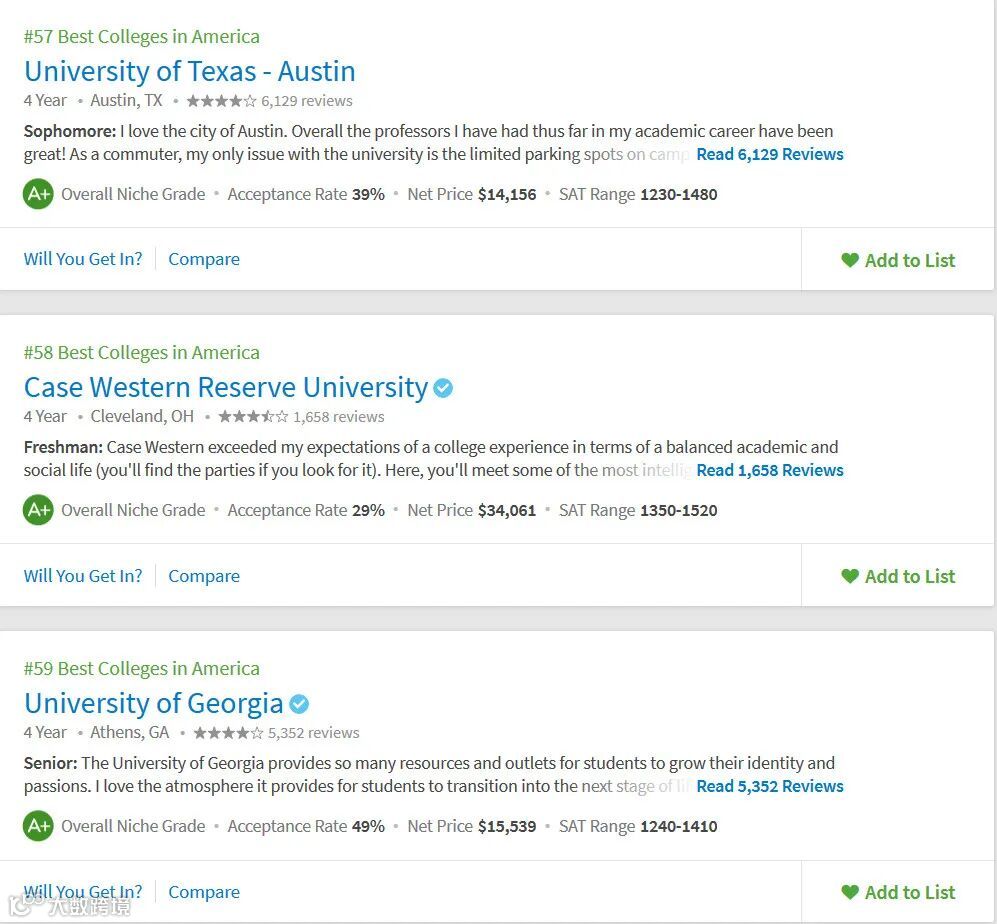Open University of Georgia profile page
The image size is (997, 924).
pos(154,704)
